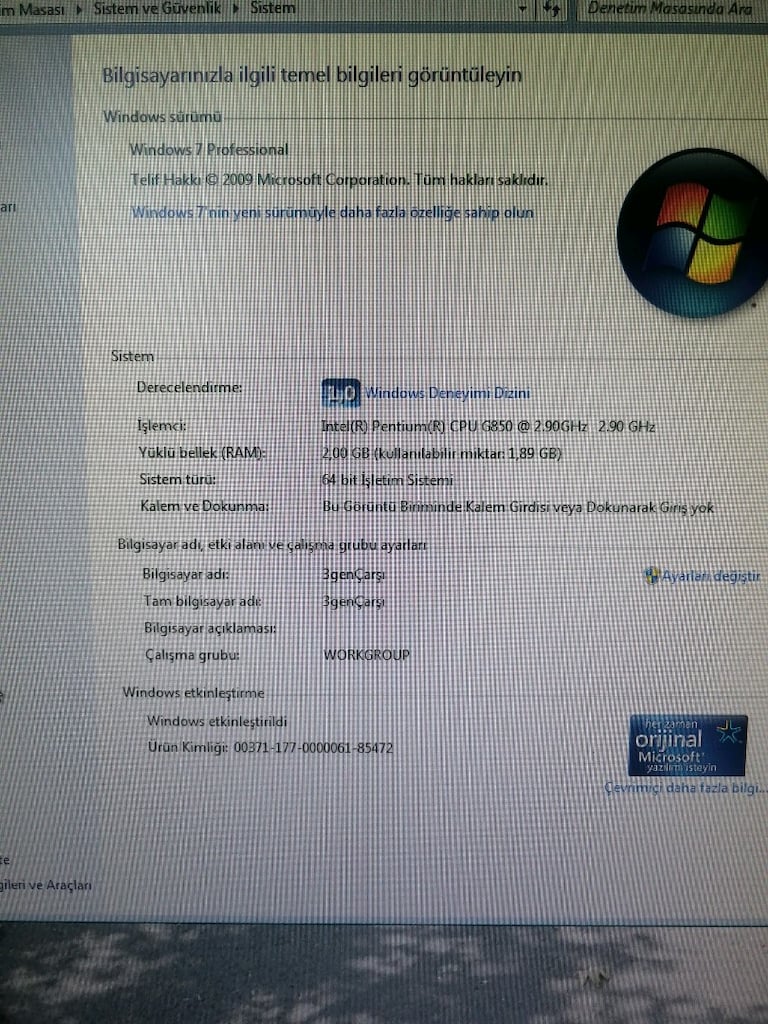Image resolution: width=768 pixels, height=1024 pixels.
Task: Open Çevrimiçi daha fazla bilgi link
Action: tap(684, 788)
